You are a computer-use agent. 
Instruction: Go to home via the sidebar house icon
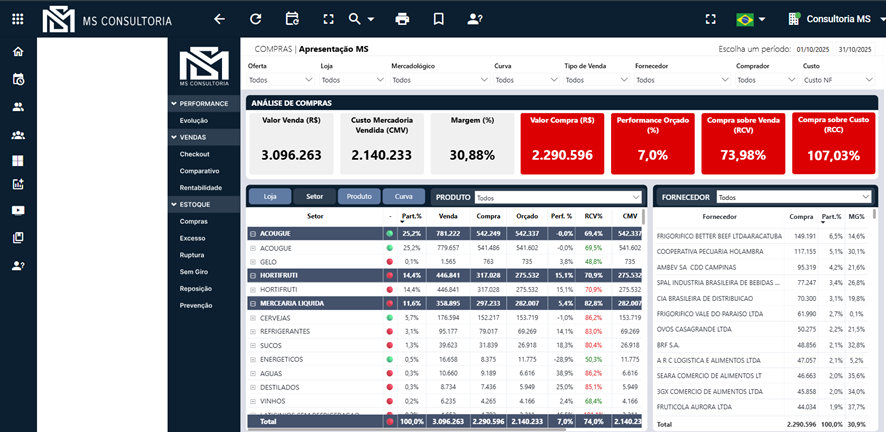[18, 52]
